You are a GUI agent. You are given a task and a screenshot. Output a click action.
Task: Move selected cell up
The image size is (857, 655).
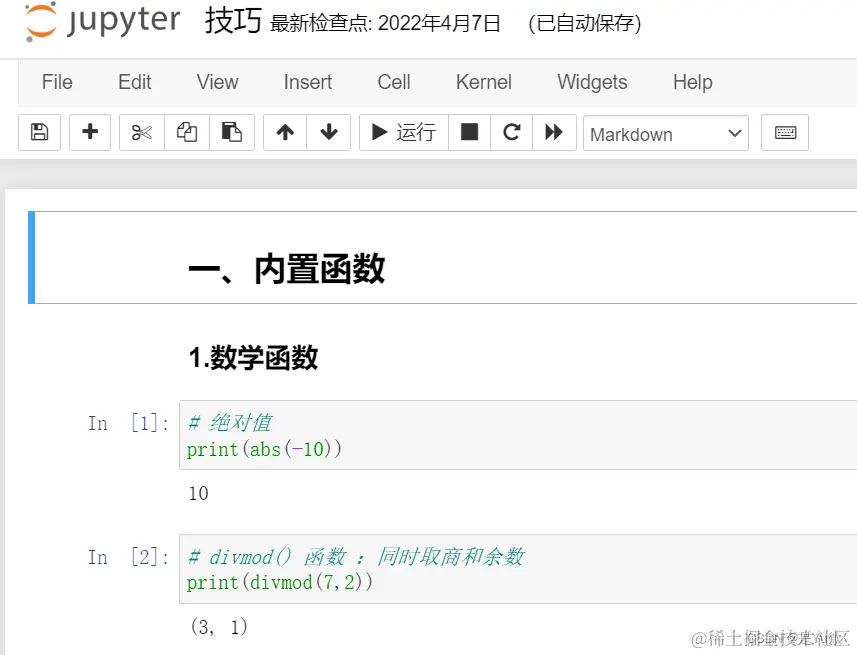285,132
